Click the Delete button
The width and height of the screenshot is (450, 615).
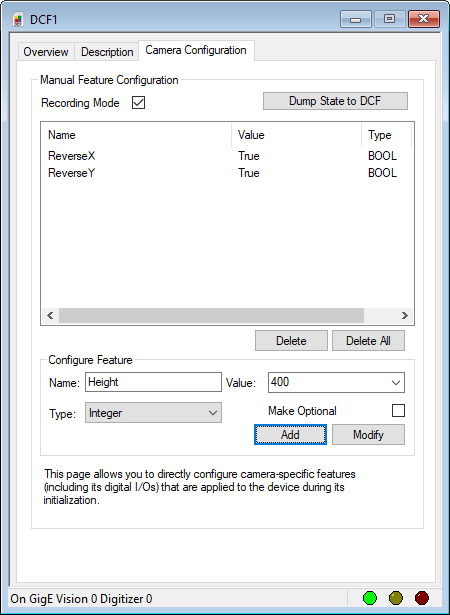291,340
